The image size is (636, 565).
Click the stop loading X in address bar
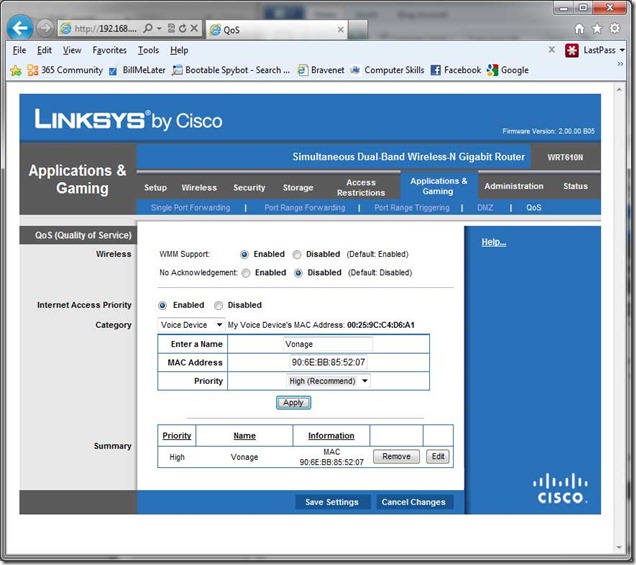click(x=194, y=28)
